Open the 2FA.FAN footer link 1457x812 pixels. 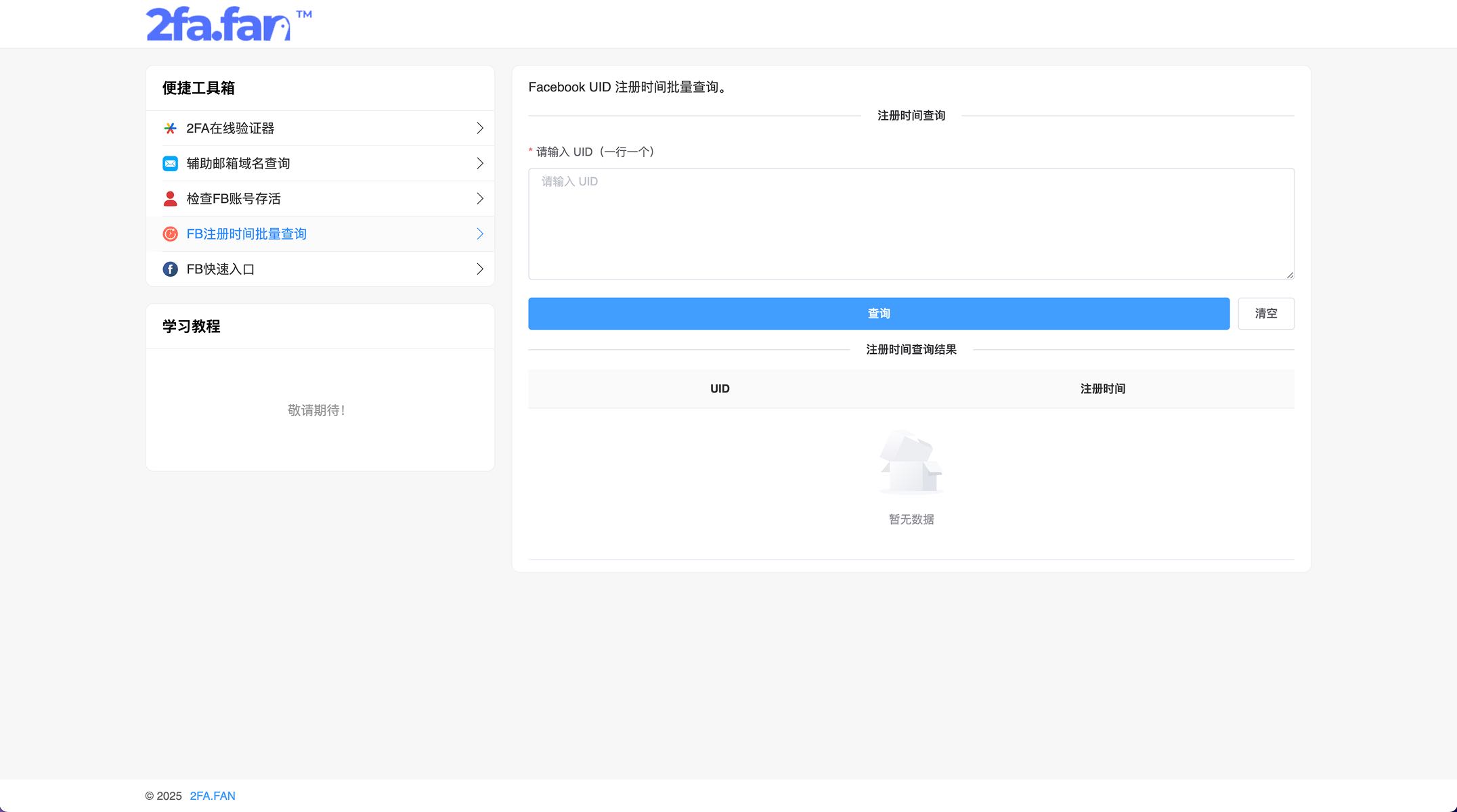point(213,796)
